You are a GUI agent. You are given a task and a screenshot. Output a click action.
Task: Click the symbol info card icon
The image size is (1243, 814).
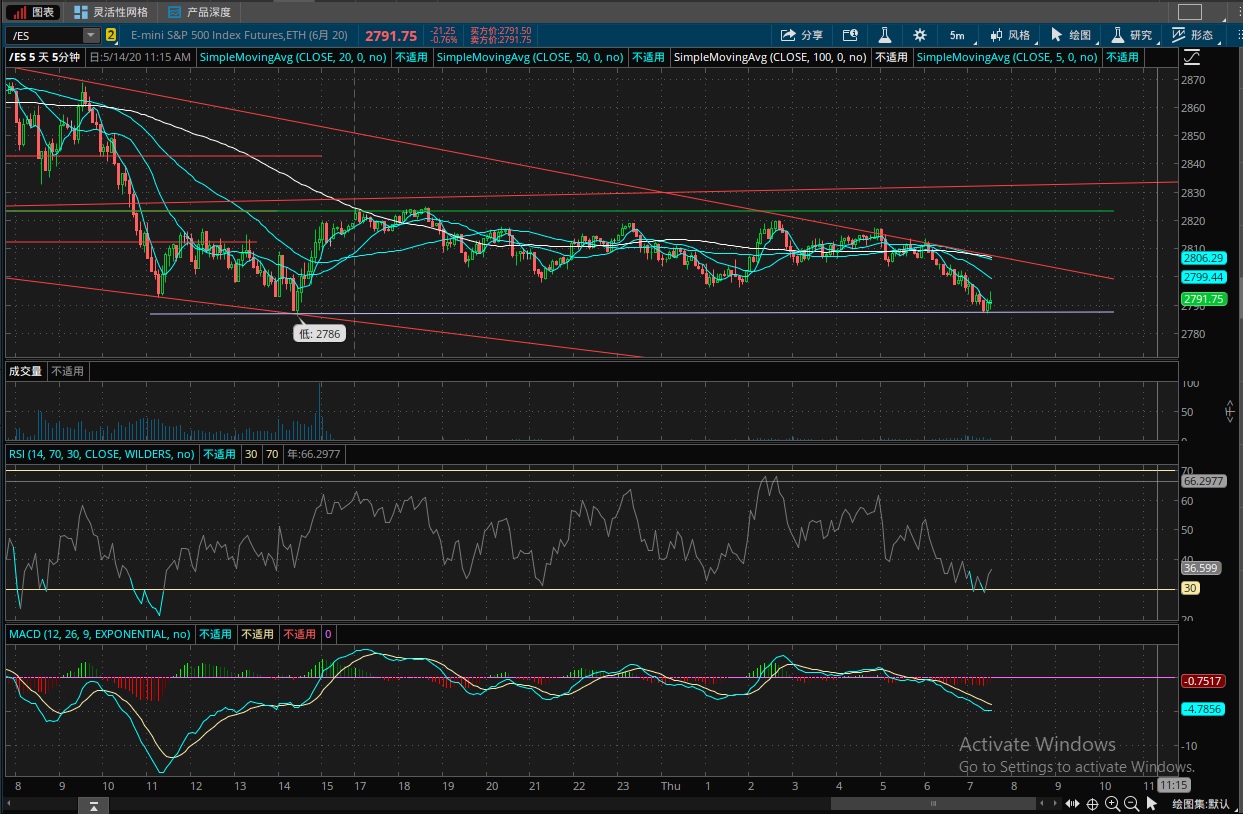pyautogui.click(x=849, y=35)
